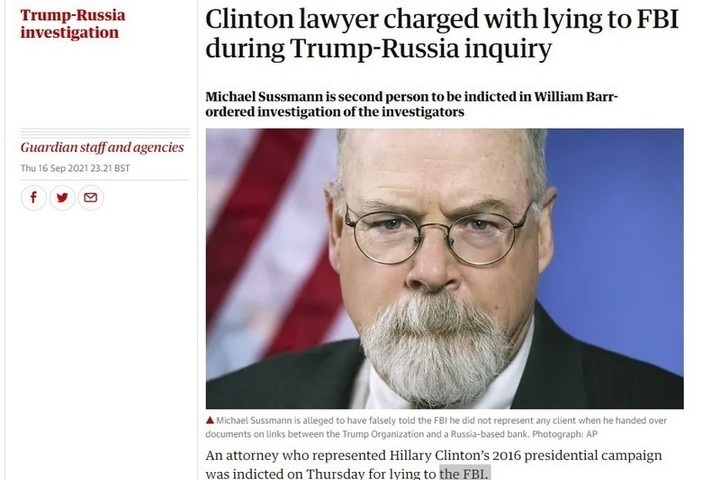Click the highlighted "the FBI" text
Image resolution: width=720 pixels, height=480 pixels.
[x=466, y=471]
